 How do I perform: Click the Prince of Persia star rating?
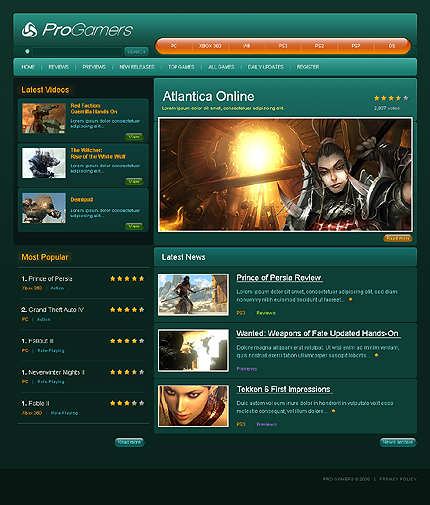(127, 279)
